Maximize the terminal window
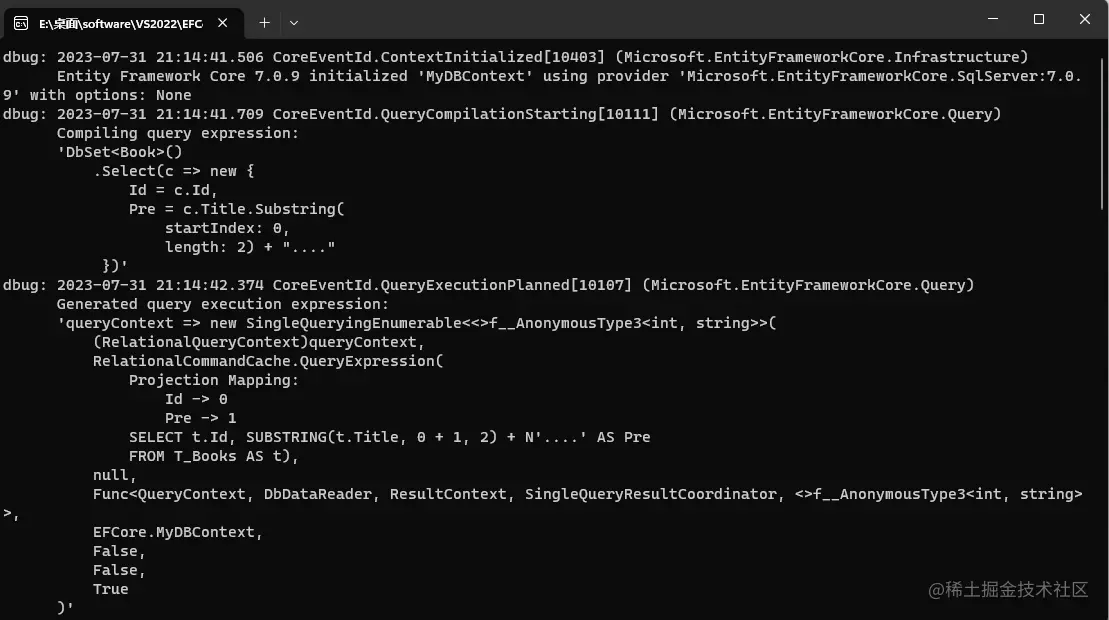This screenshot has width=1109, height=620. coord(1038,19)
